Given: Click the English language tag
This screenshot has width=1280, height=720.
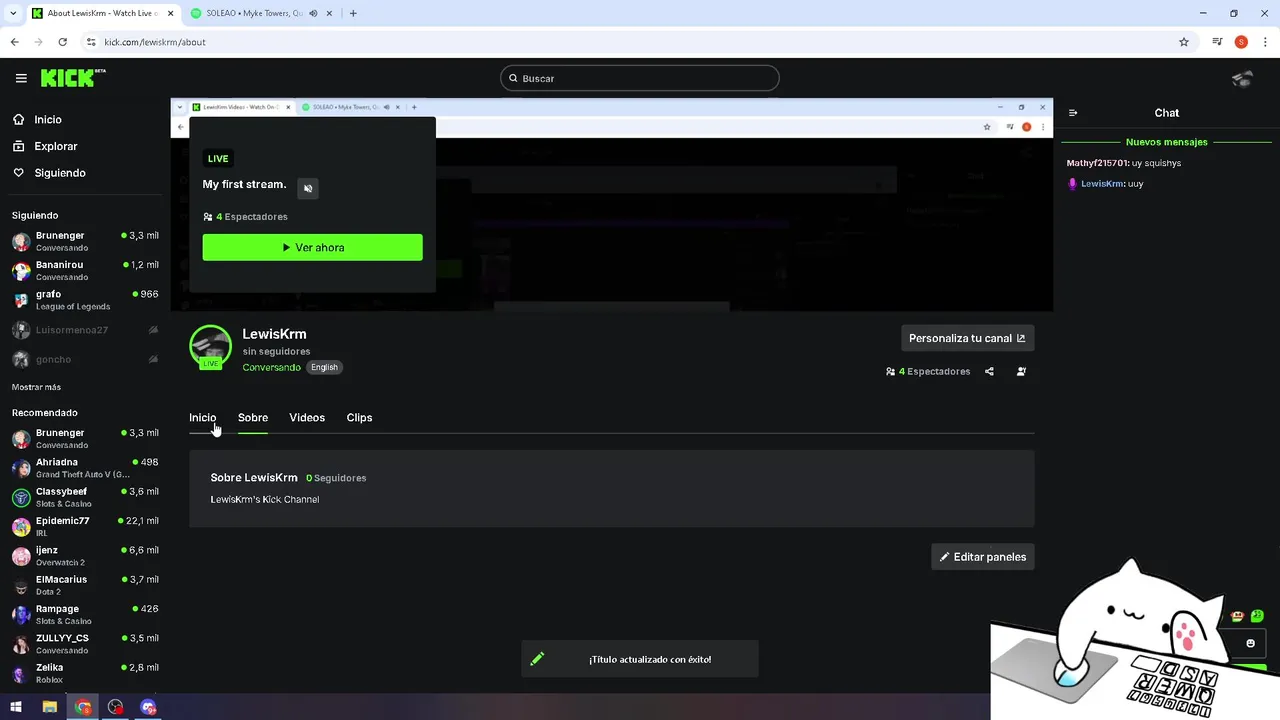Looking at the screenshot, I should (324, 367).
